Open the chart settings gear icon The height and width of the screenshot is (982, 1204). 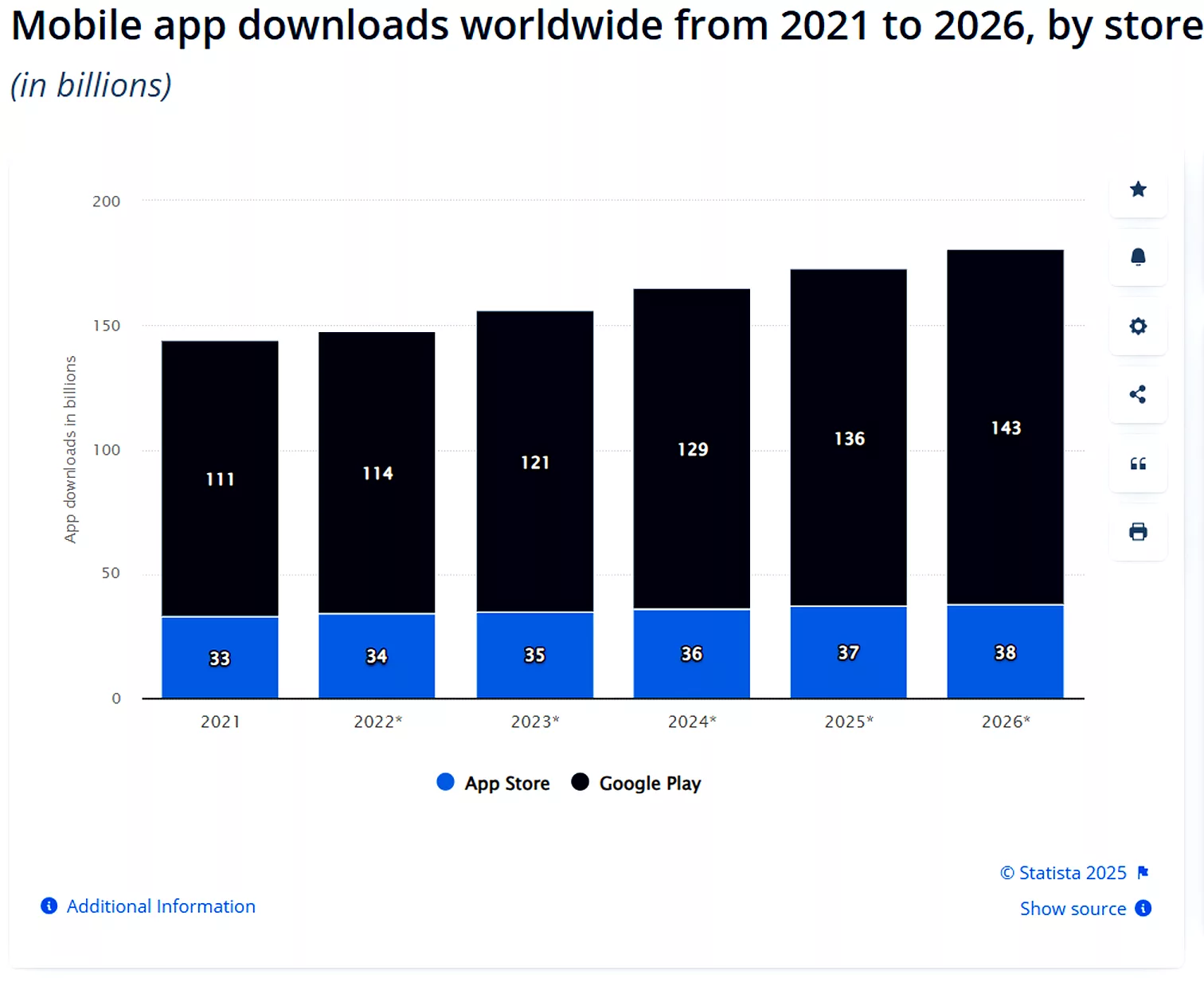(1138, 327)
